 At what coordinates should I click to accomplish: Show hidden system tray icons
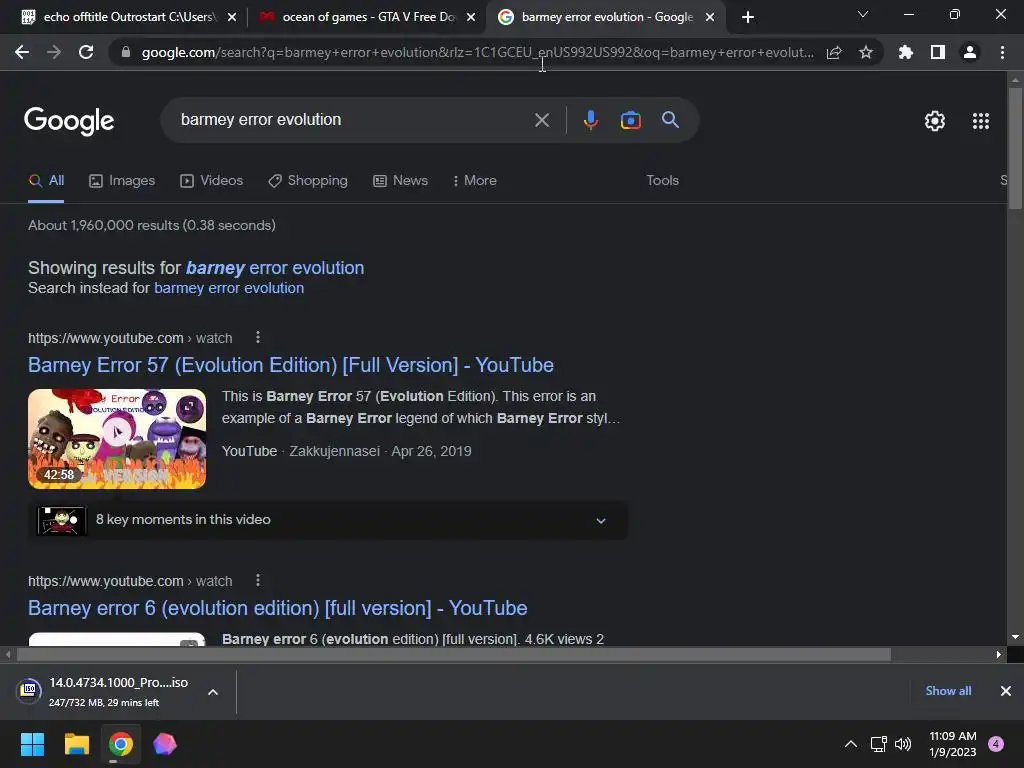(850, 744)
